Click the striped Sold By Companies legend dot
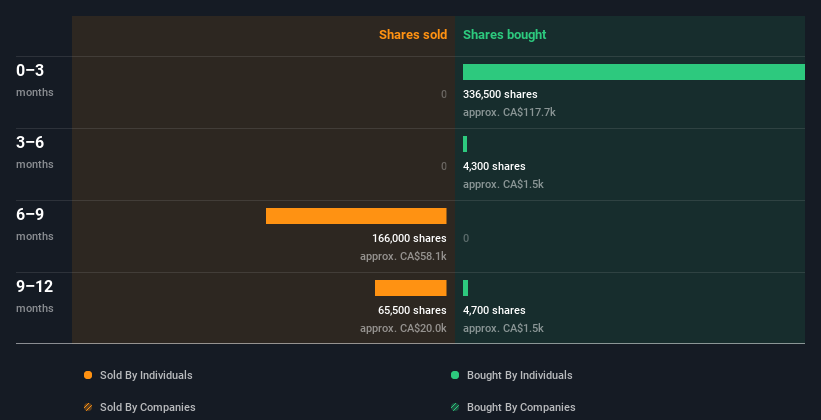 click(x=88, y=407)
